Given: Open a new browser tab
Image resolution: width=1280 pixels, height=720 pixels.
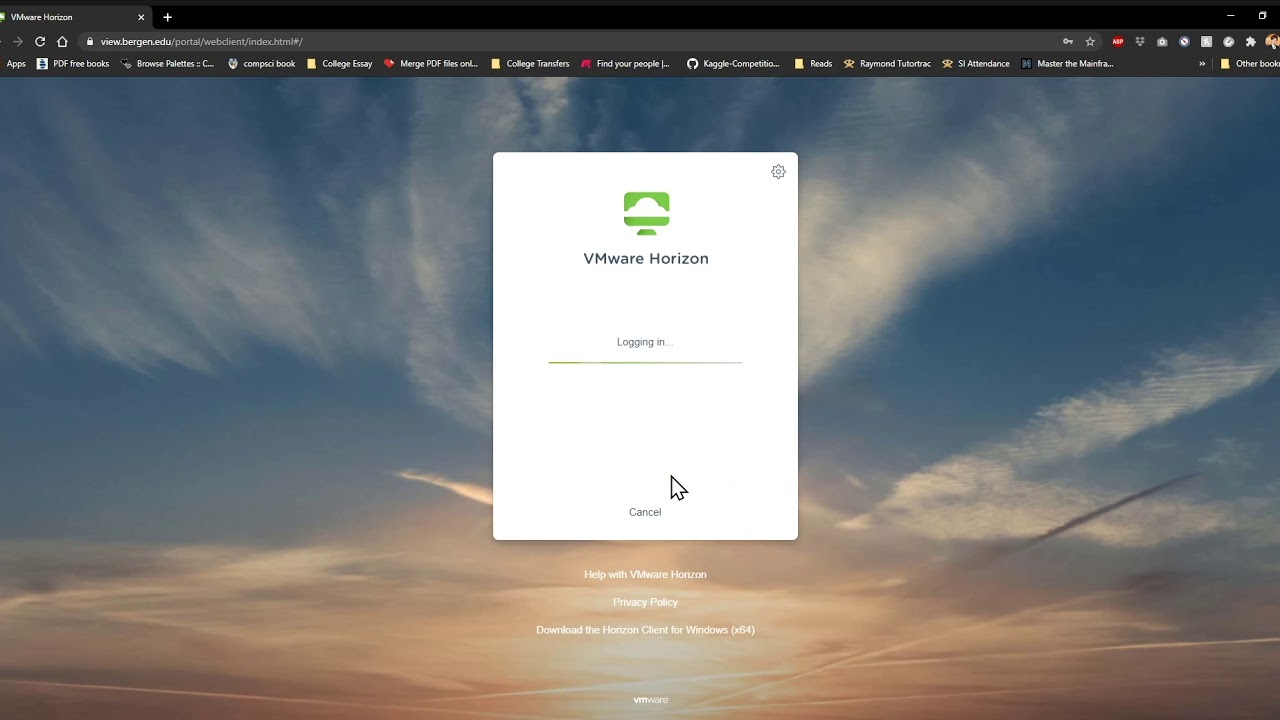Looking at the screenshot, I should (x=167, y=17).
